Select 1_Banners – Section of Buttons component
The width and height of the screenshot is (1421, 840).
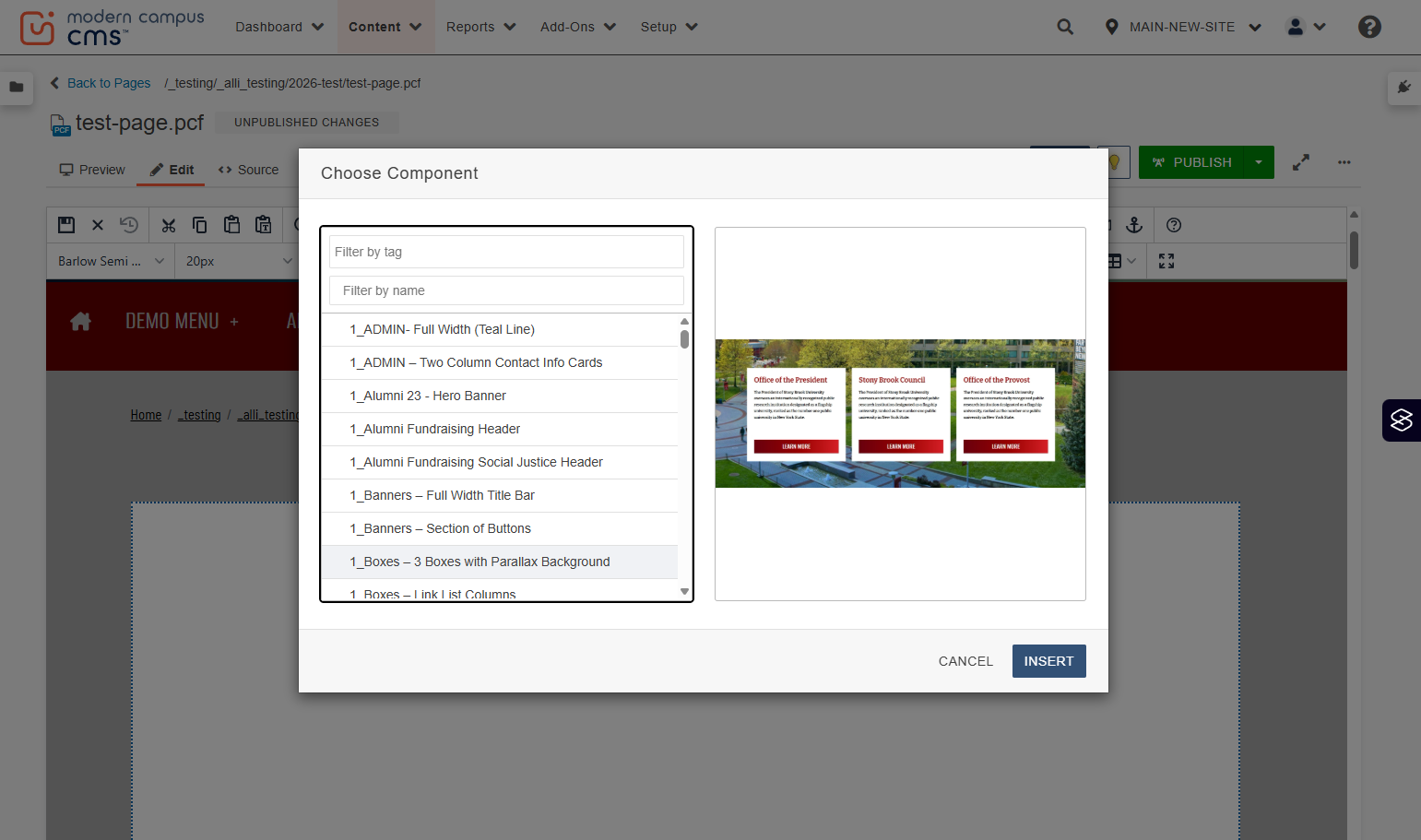click(x=499, y=528)
